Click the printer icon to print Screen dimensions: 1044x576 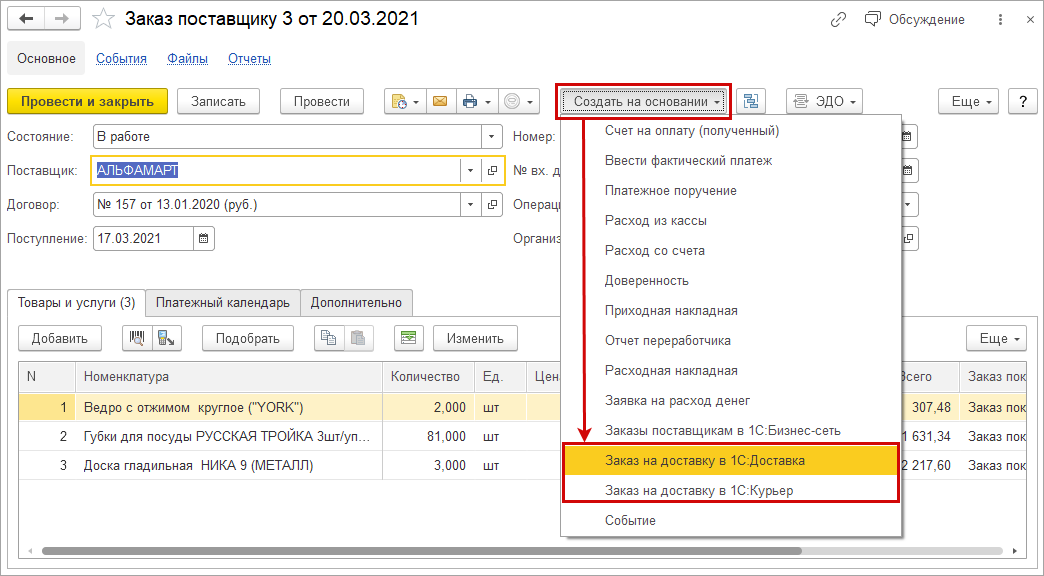(x=470, y=102)
